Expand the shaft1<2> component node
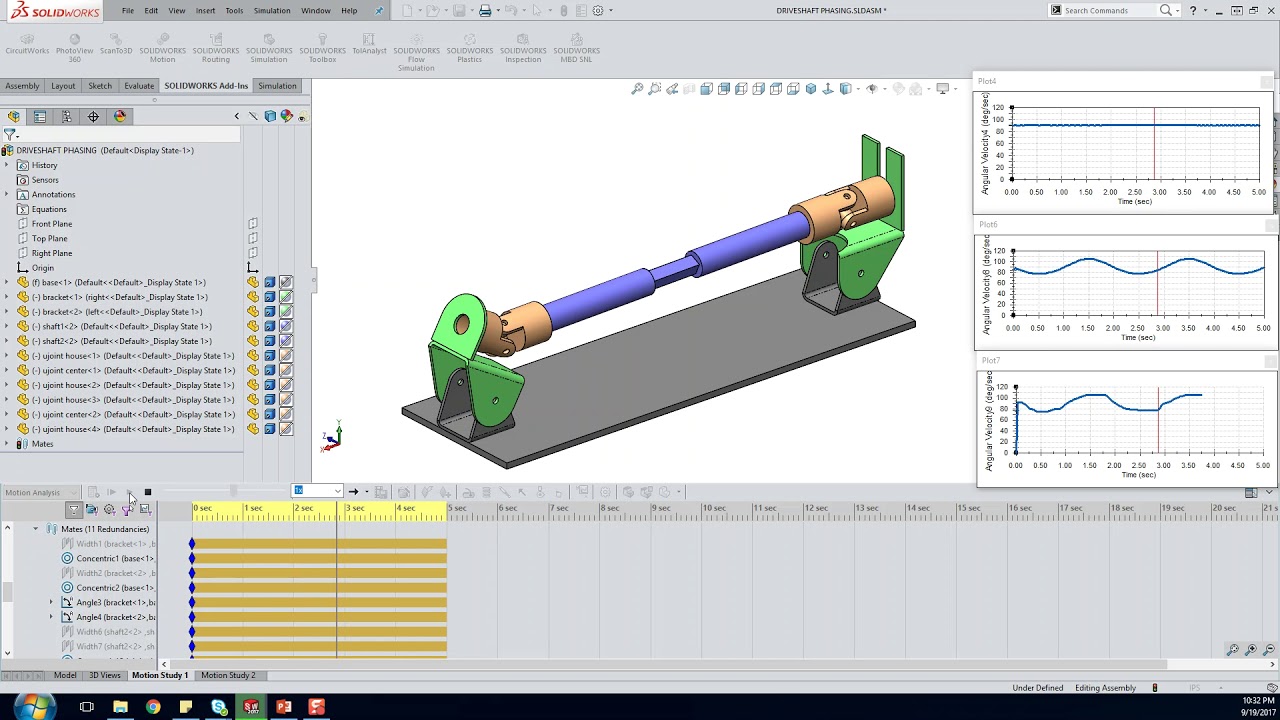The height and width of the screenshot is (720, 1280). pyautogui.click(x=7, y=326)
